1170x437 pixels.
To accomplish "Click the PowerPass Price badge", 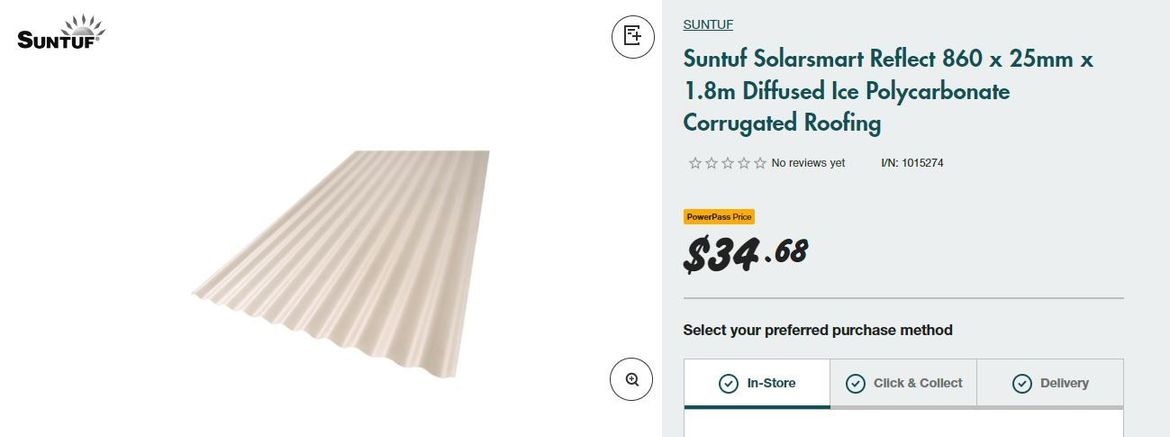I will click(719, 217).
